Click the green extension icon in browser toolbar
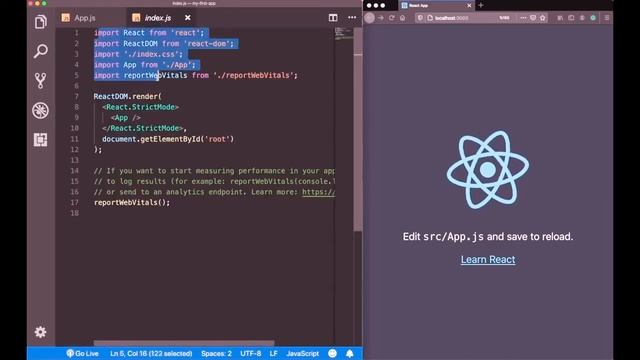Screen dimensions: 640x360 click(x=593, y=18)
